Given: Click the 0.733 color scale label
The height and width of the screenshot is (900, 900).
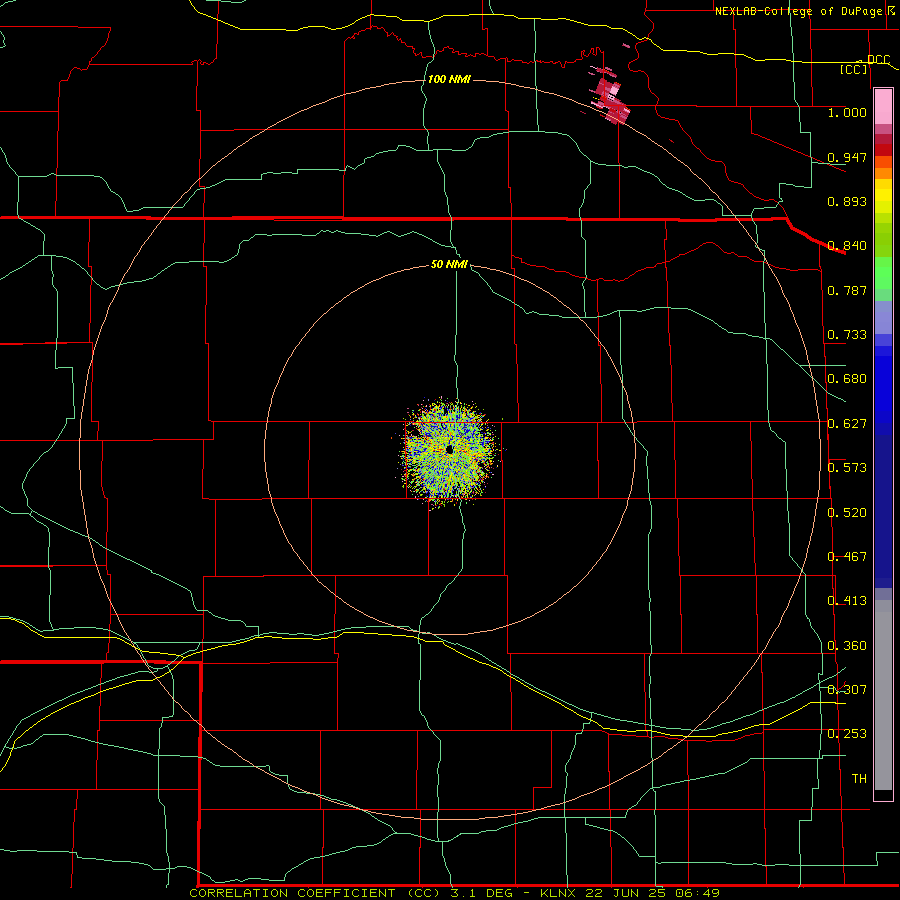Looking at the screenshot, I should point(847,335).
